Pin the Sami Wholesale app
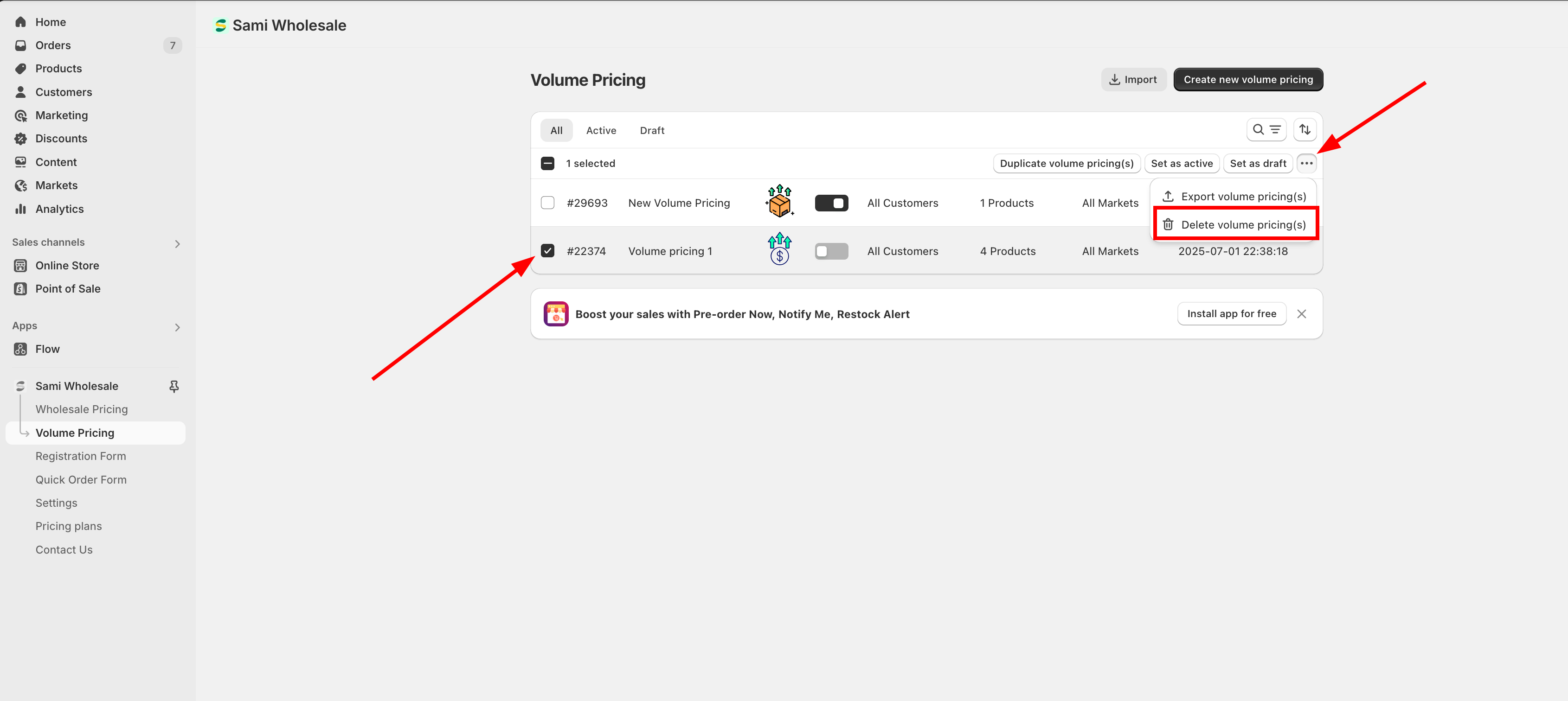The image size is (1568, 701). point(174,386)
